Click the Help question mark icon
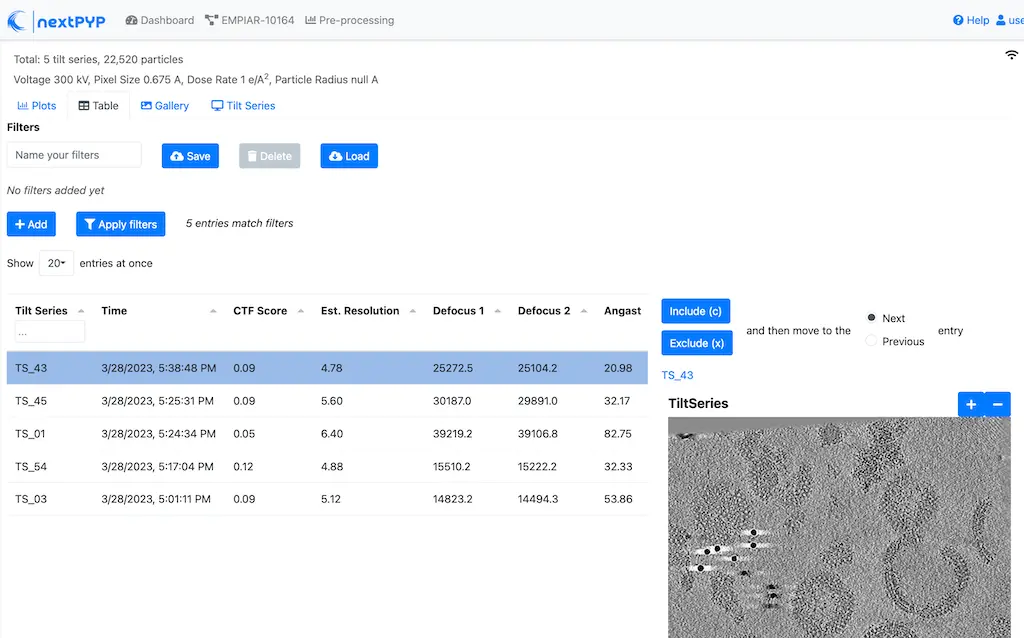1024x638 pixels. 958,20
